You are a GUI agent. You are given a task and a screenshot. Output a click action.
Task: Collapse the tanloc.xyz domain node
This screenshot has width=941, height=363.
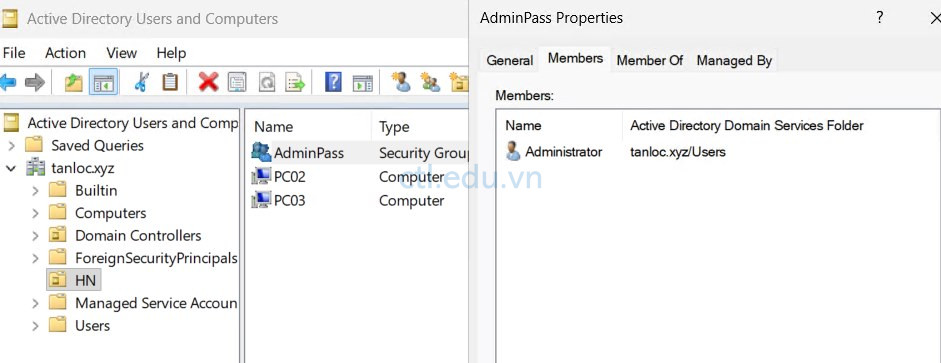11,169
